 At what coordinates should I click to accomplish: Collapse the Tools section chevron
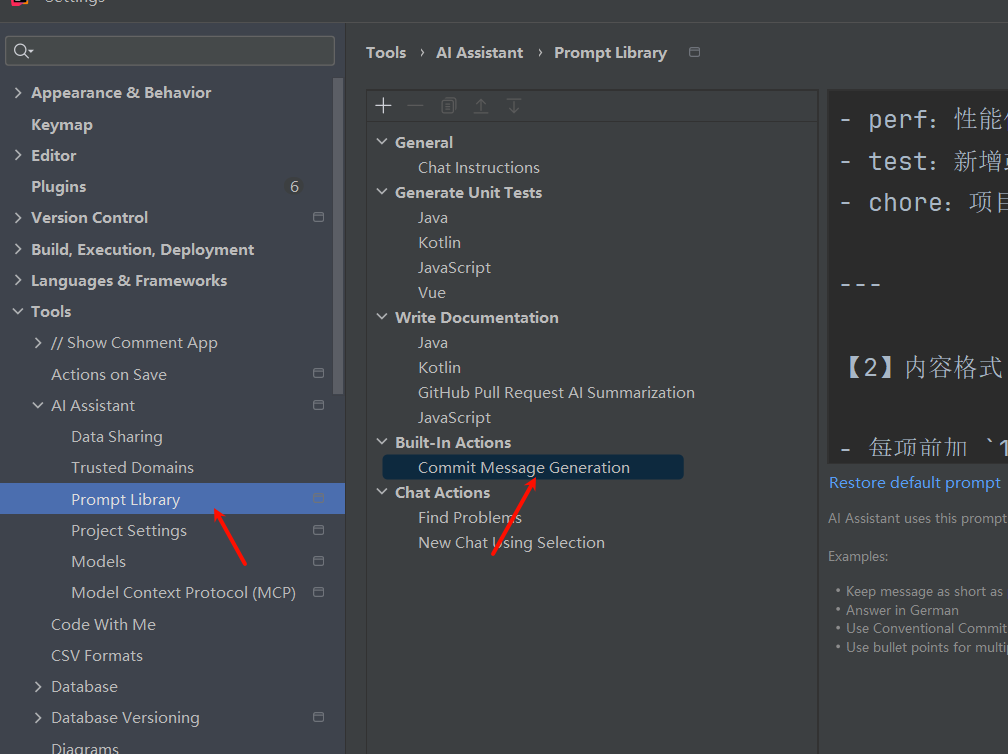coord(18,312)
